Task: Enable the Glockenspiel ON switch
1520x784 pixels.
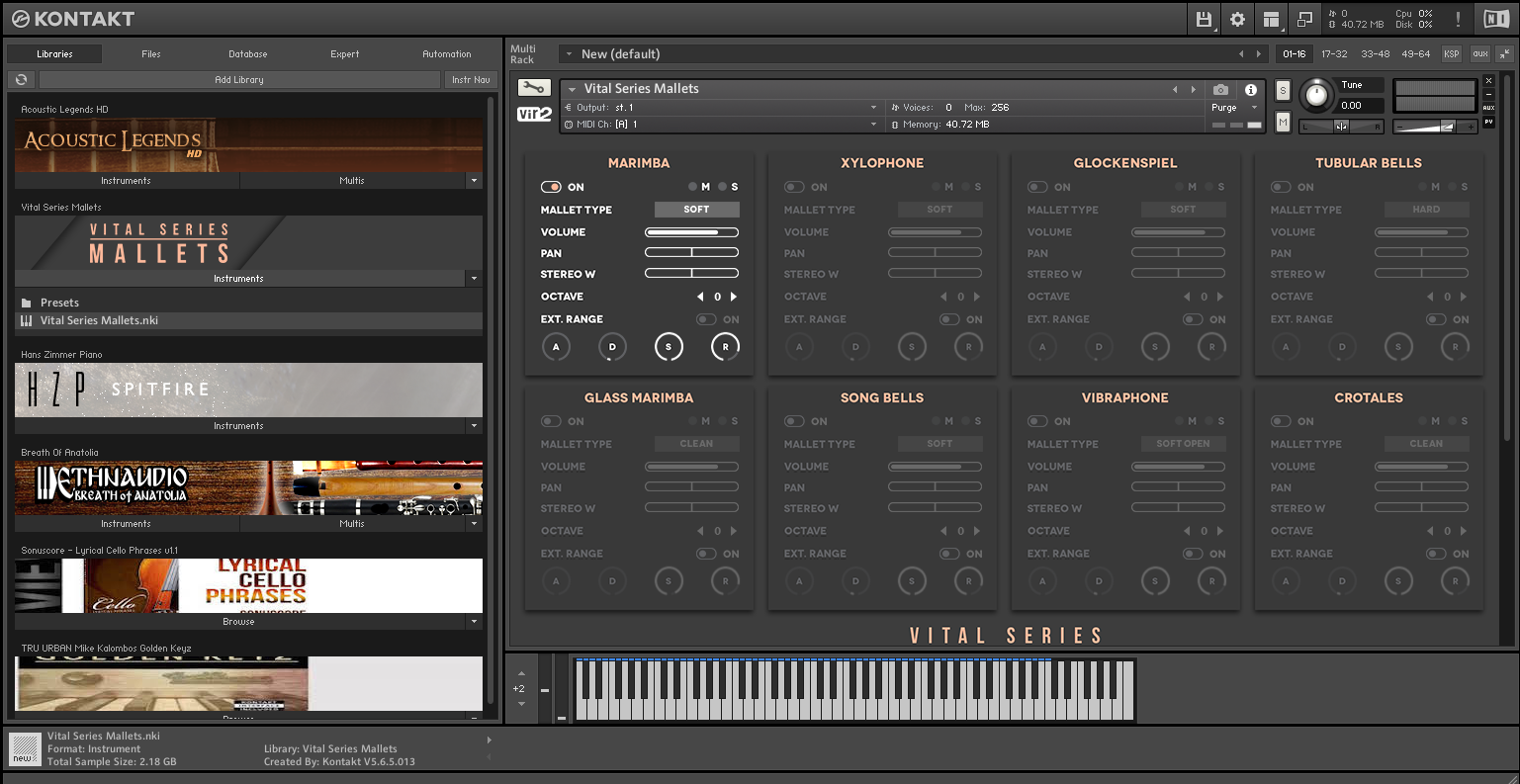Action: point(1037,187)
